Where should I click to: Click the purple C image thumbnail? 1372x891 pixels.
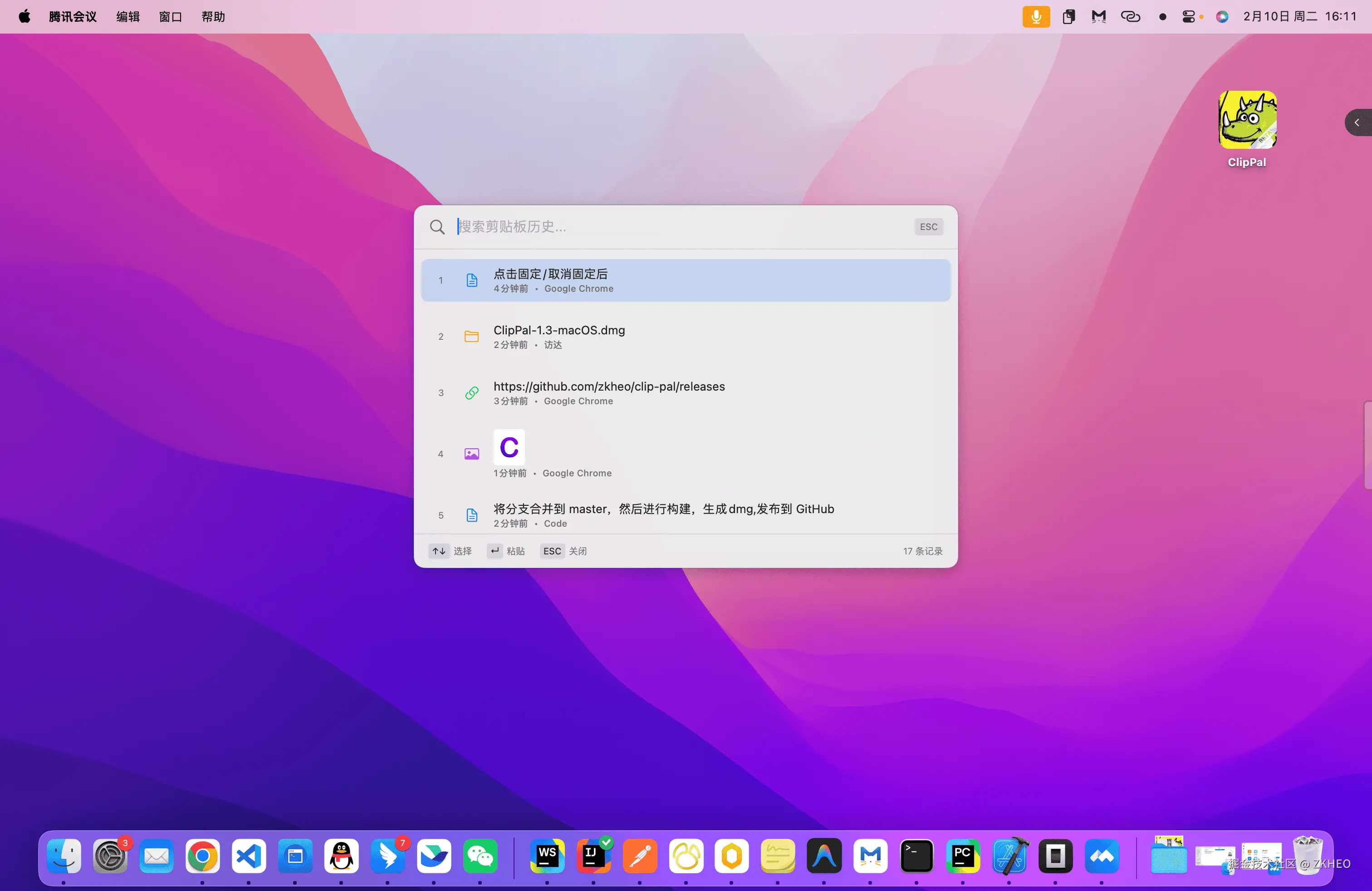[x=509, y=447]
